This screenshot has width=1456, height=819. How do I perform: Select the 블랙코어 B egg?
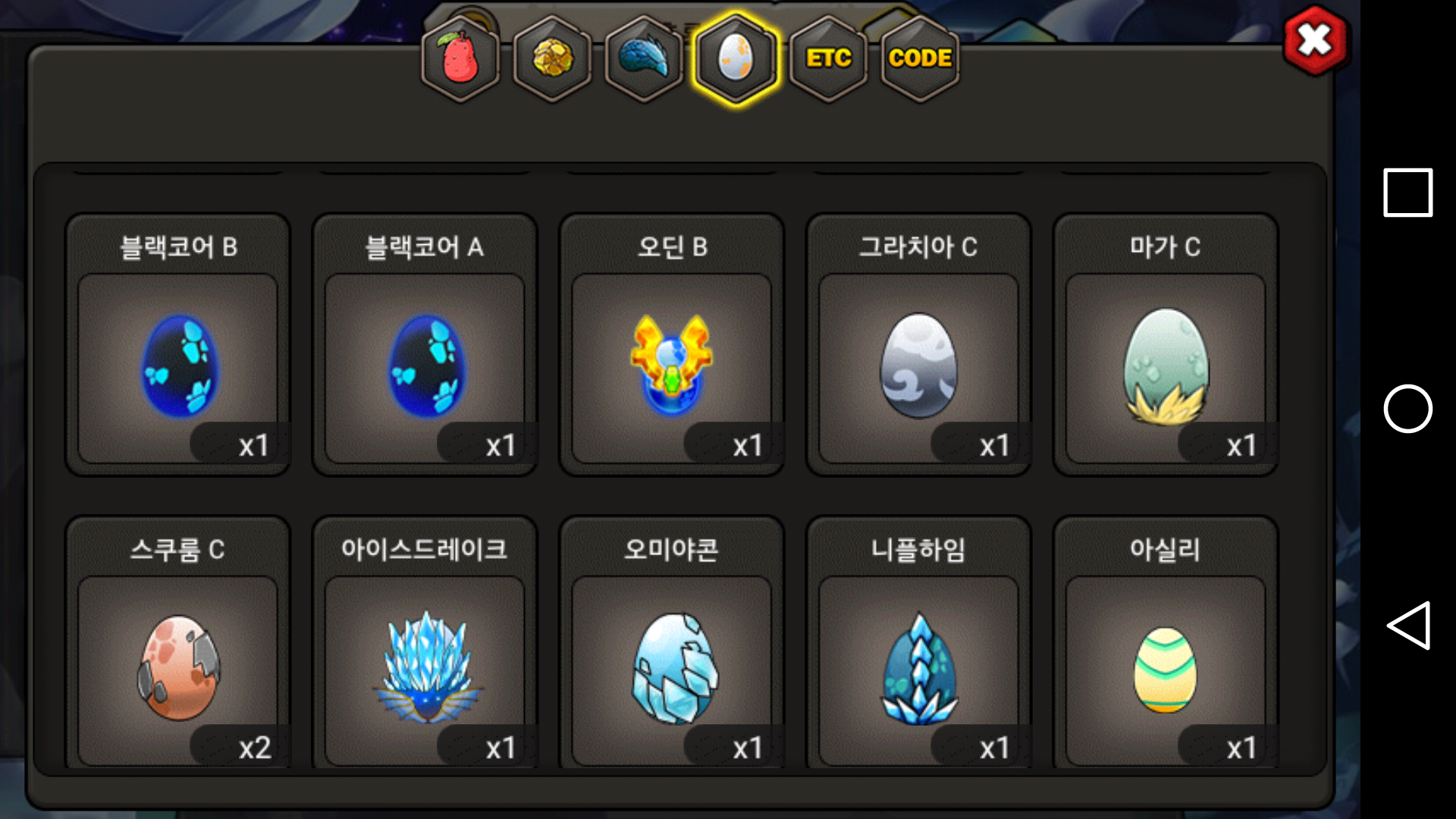[178, 345]
